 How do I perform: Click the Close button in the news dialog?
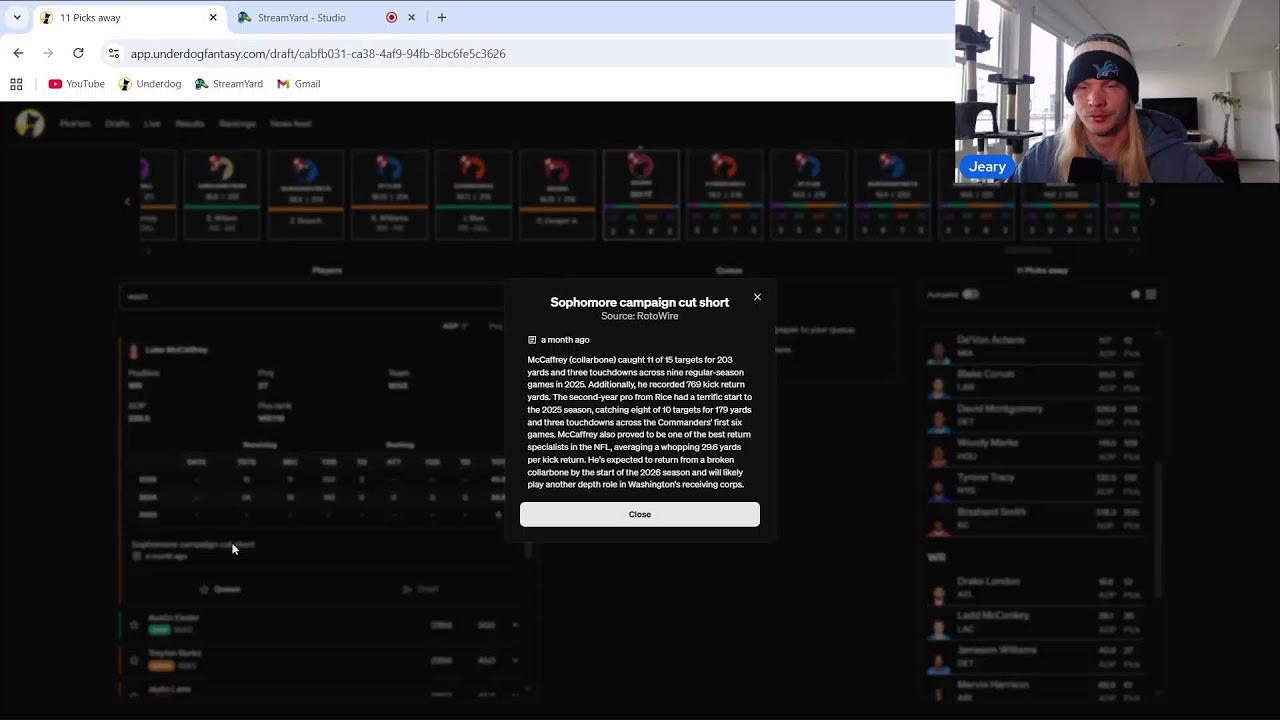click(640, 514)
